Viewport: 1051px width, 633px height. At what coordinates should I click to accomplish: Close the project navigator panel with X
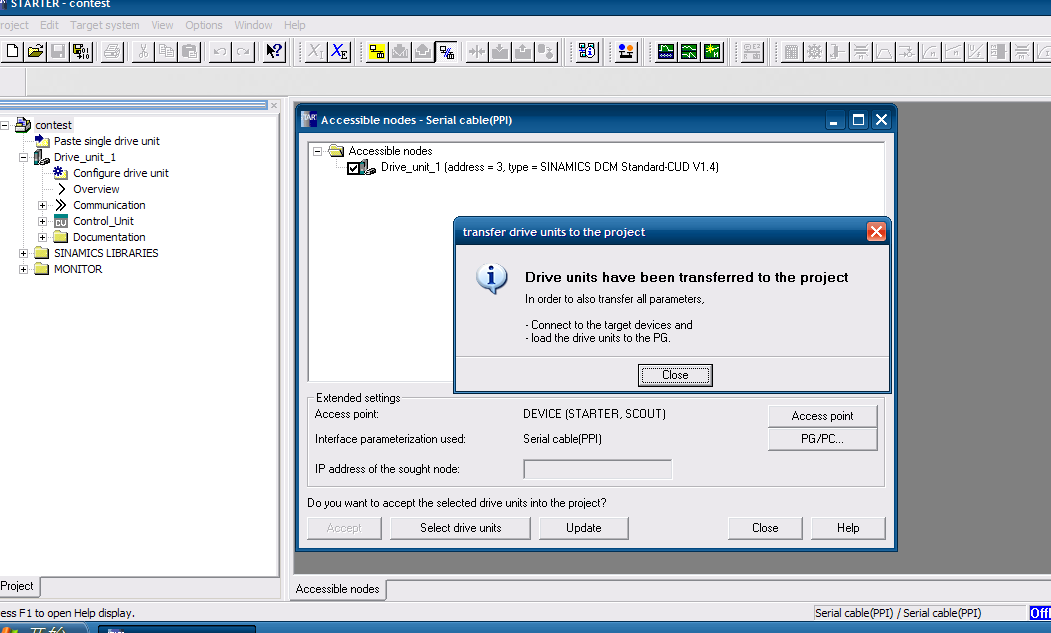tap(273, 105)
